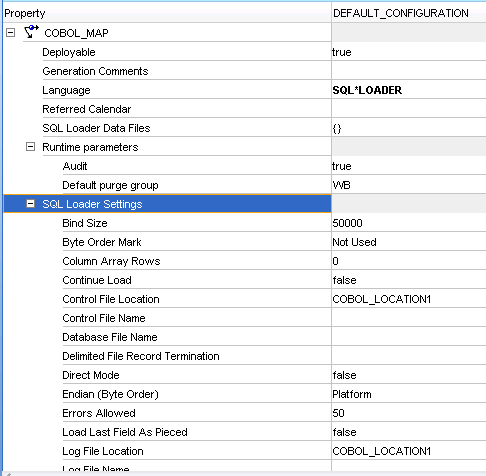Click Load Last Field As Pieced false value
The height and width of the screenshot is (476, 486).
pyautogui.click(x=344, y=432)
